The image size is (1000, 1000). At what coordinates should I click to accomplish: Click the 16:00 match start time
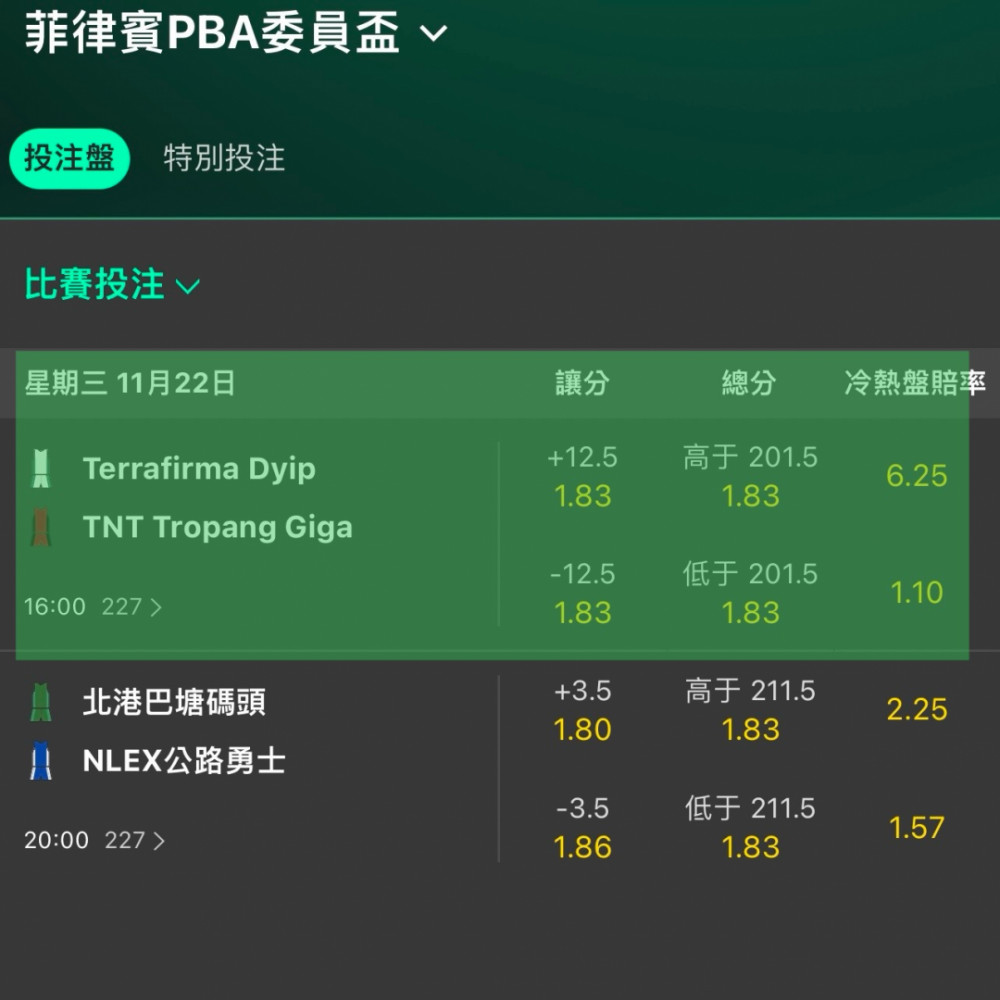coord(55,607)
